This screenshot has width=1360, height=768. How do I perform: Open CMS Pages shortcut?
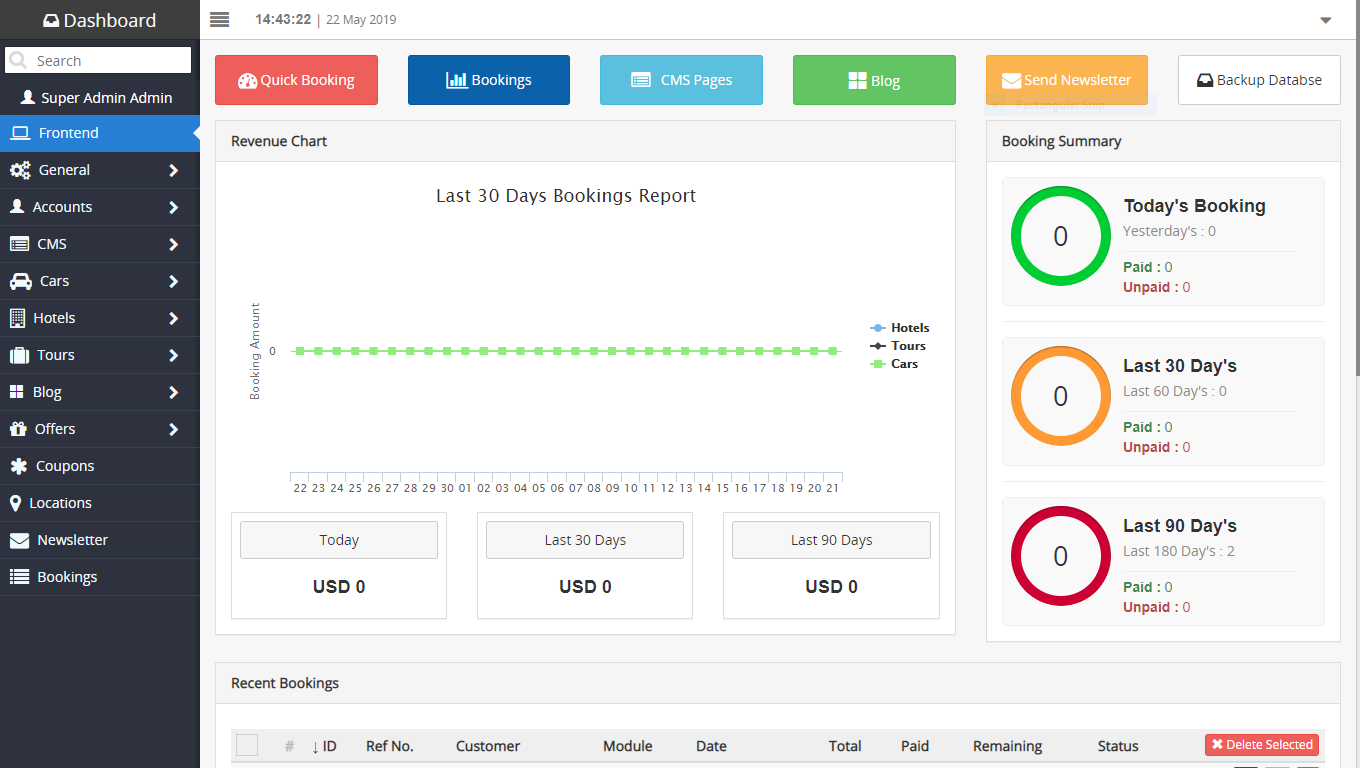pos(681,80)
